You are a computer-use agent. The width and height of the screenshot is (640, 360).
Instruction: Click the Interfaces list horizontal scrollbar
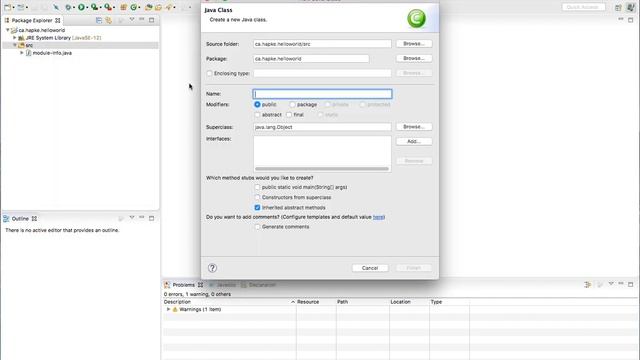(x=322, y=169)
